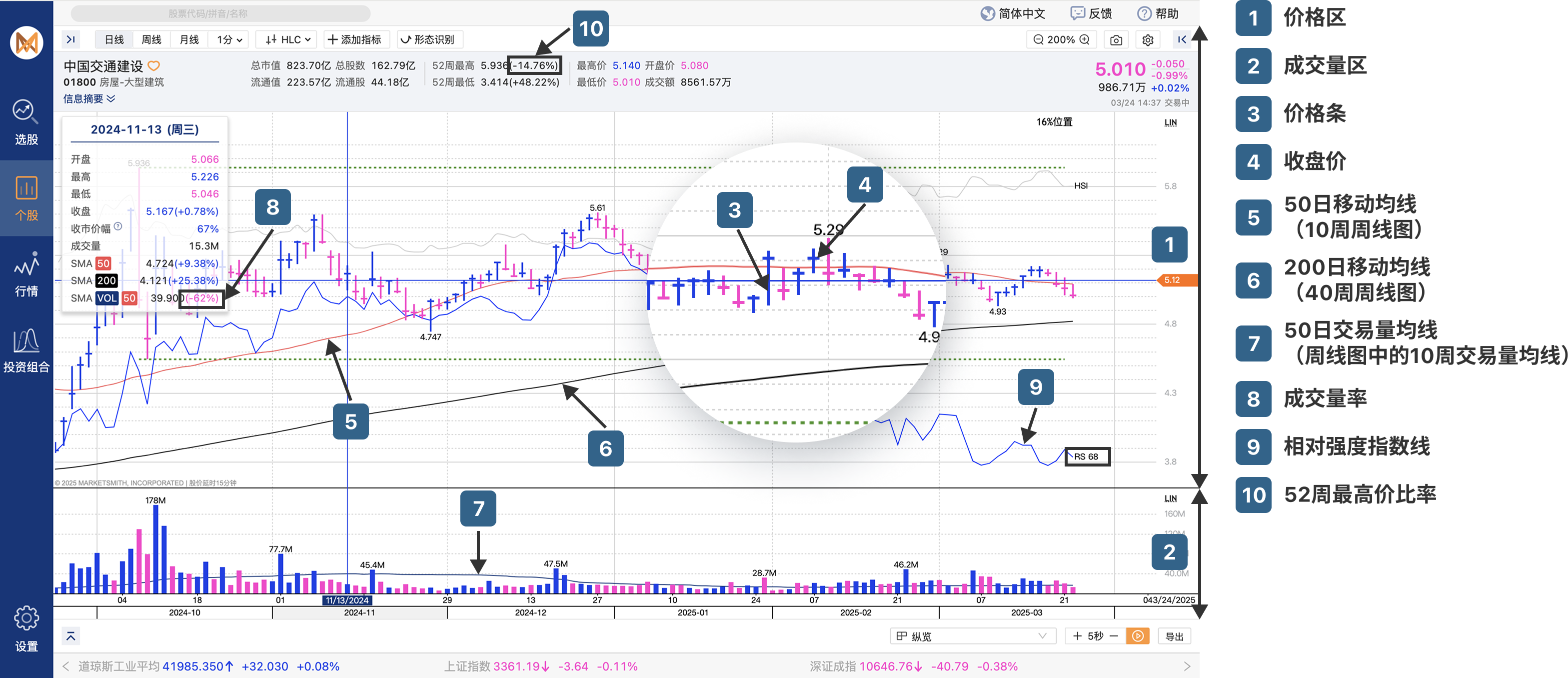Expand the 1分 minute interval dropdown
This screenshot has height=678, width=1568.
click(229, 39)
